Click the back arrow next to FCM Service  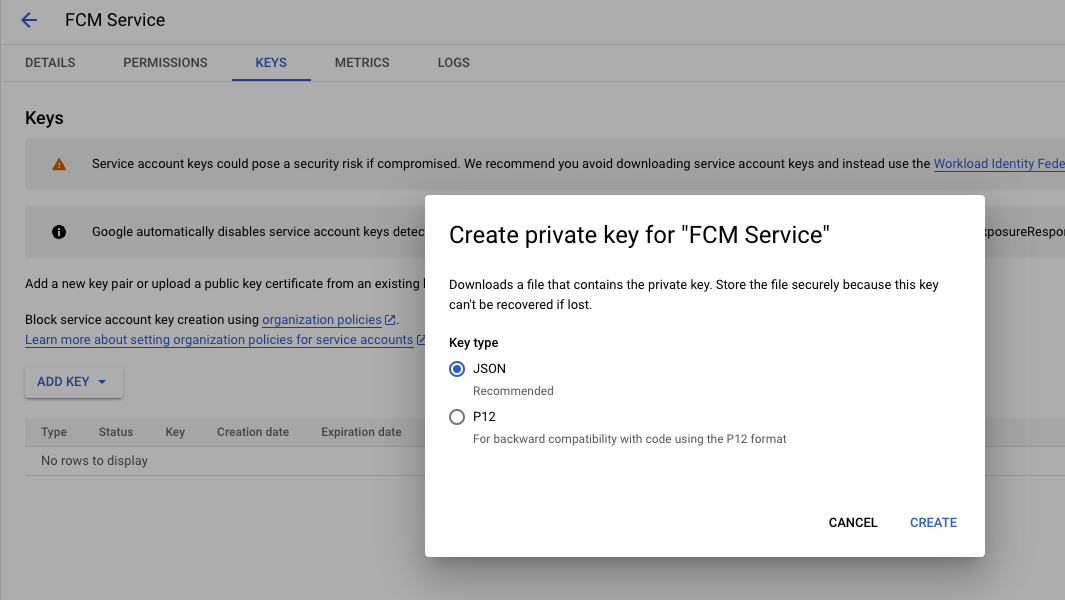click(29, 20)
